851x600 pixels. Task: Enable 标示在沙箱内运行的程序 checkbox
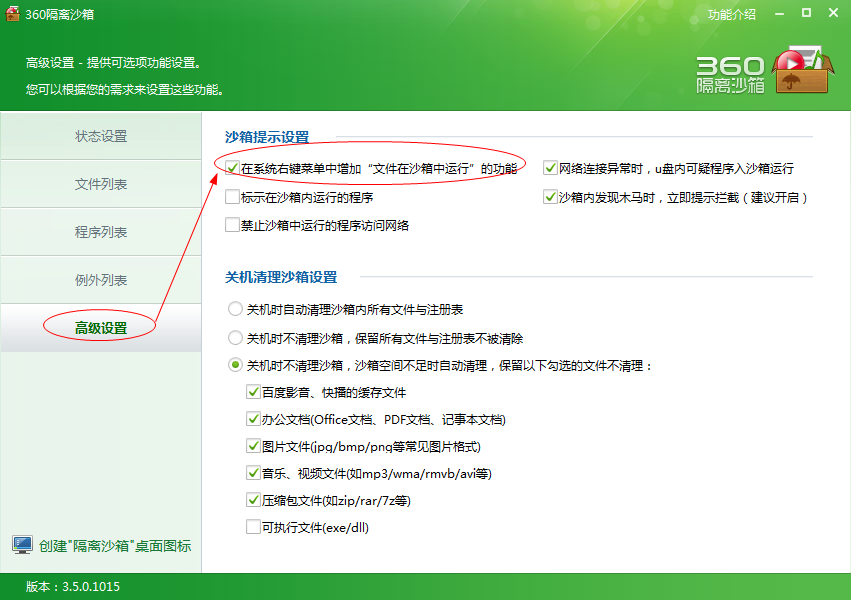pos(232,197)
